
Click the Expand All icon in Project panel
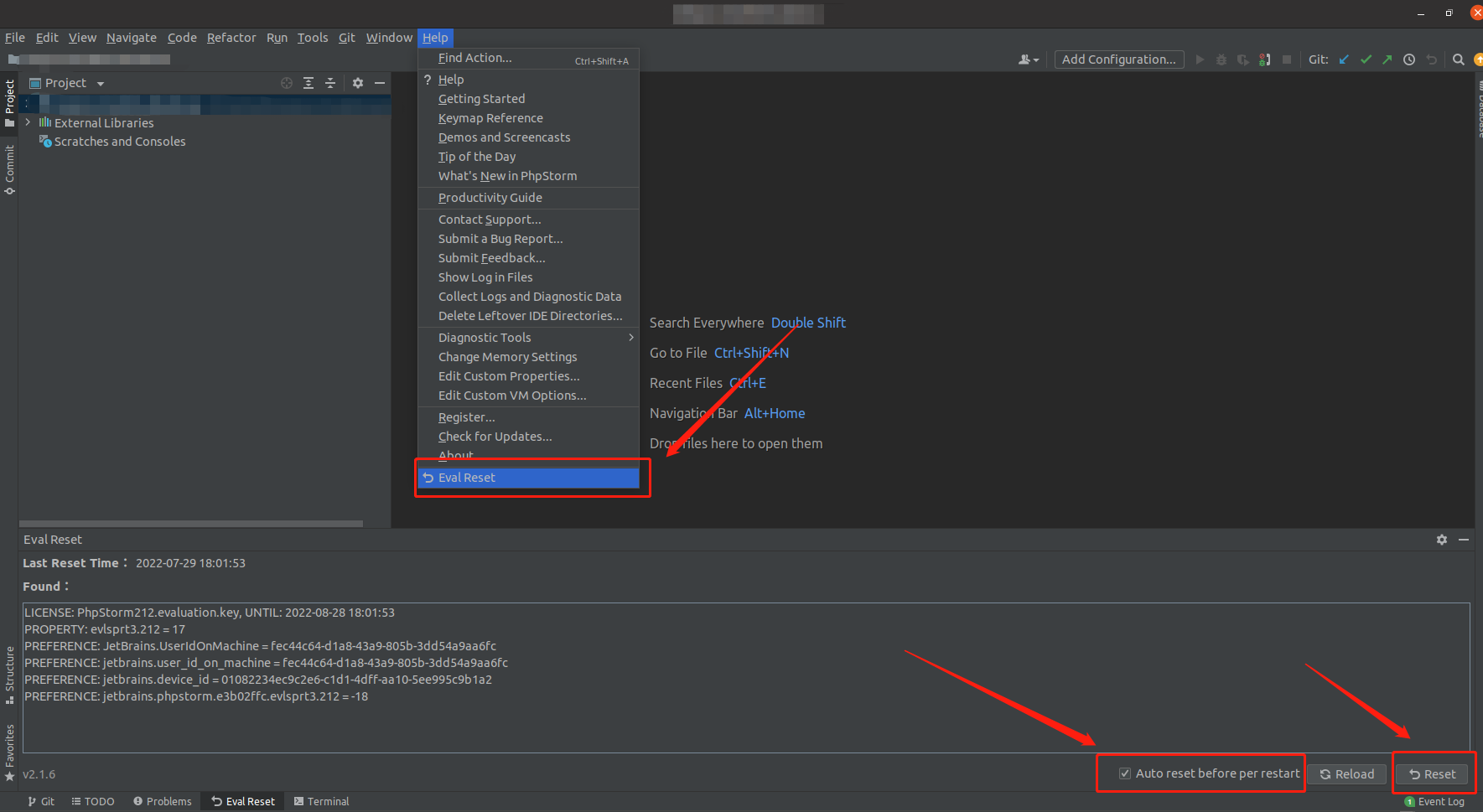pos(309,83)
